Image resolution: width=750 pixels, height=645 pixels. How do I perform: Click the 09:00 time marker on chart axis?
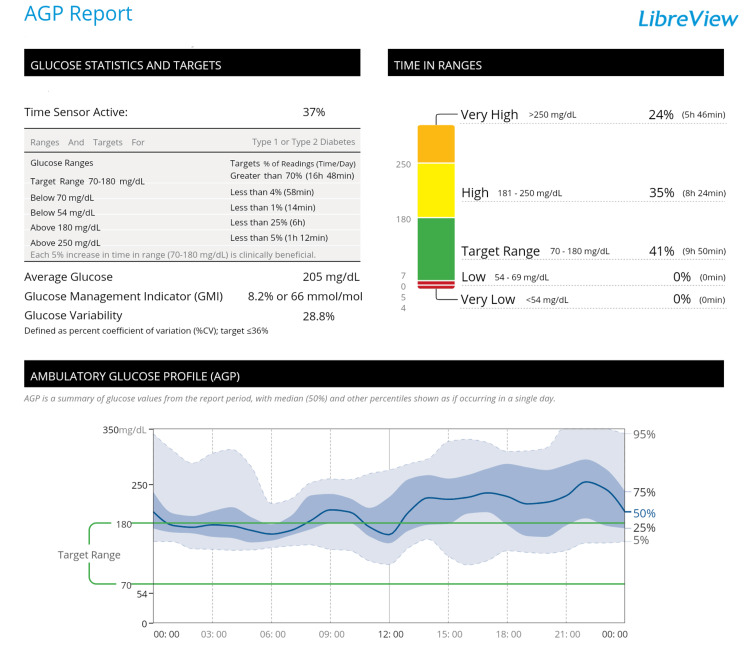click(x=331, y=634)
